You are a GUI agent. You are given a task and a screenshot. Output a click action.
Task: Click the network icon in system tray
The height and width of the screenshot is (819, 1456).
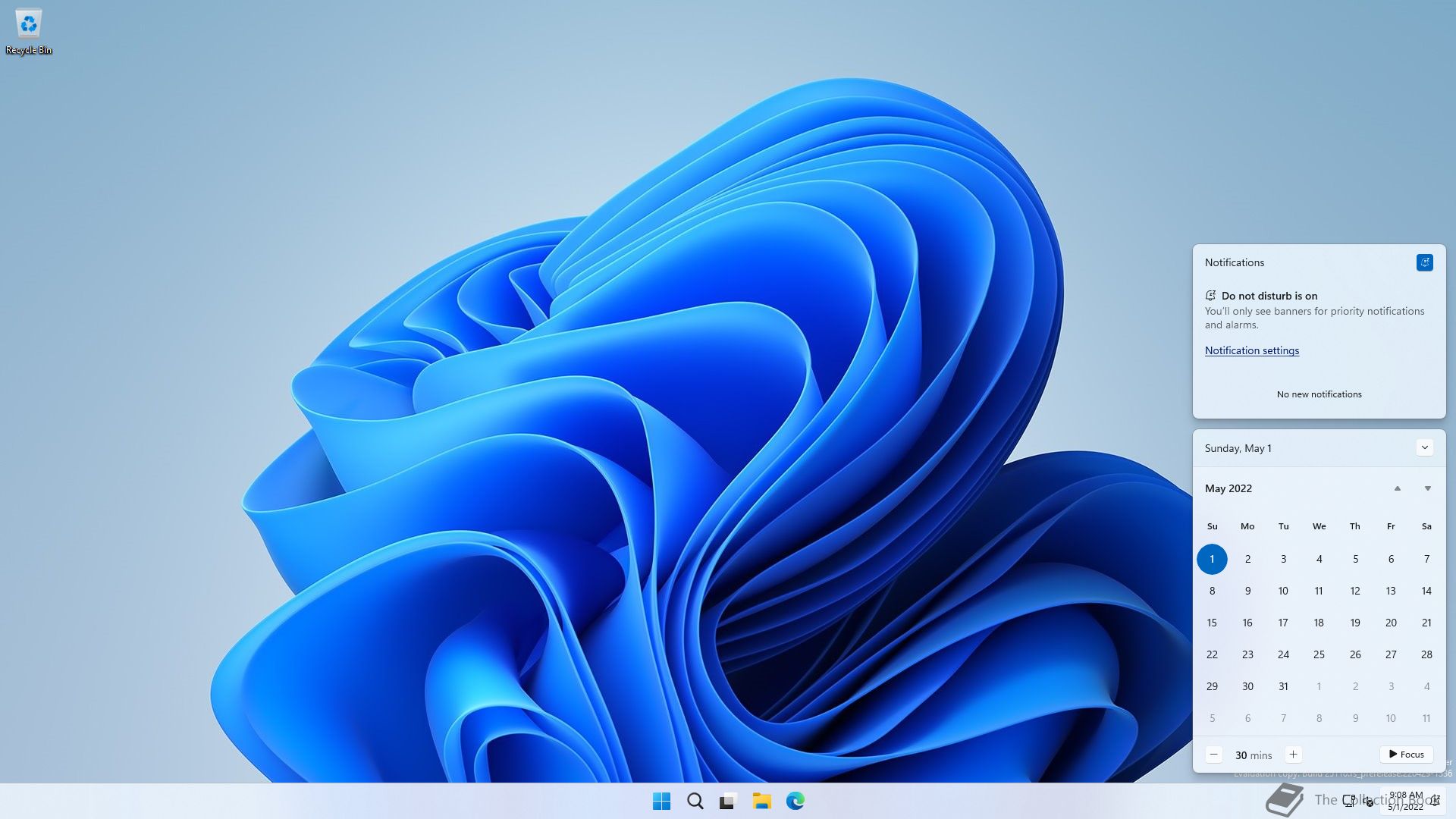(1349, 801)
